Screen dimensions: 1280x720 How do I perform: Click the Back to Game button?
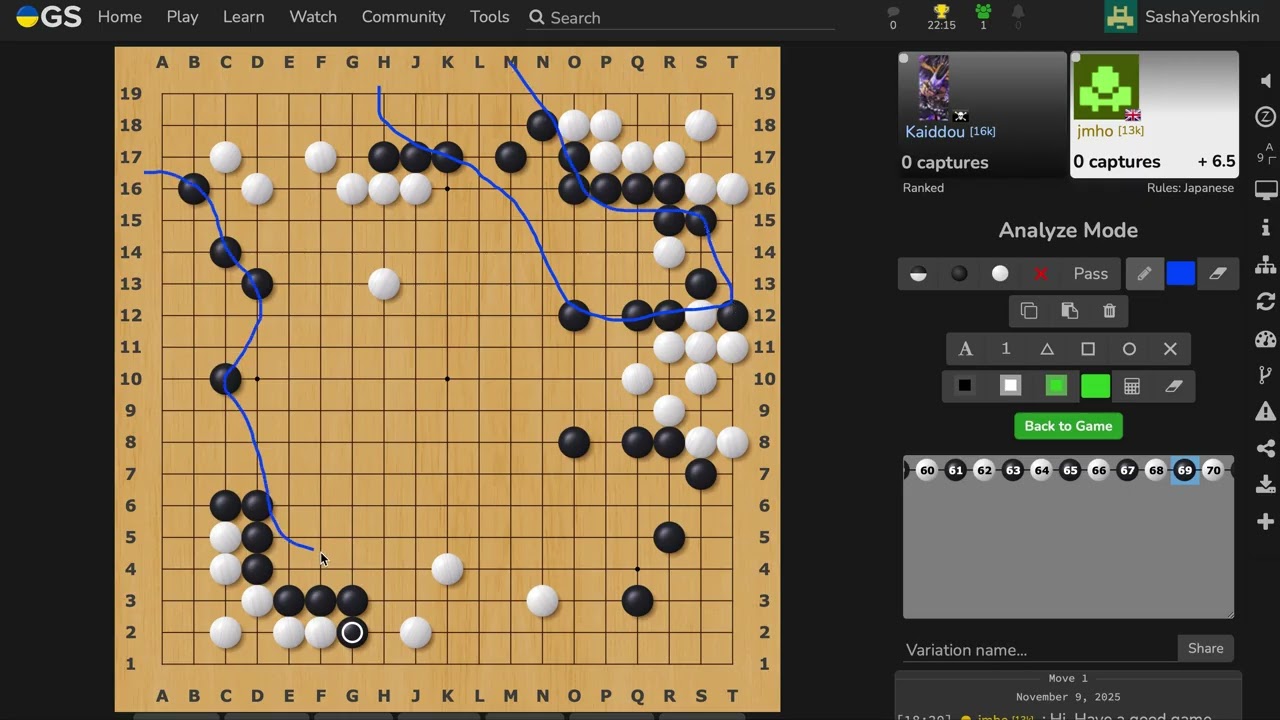[x=1068, y=426]
